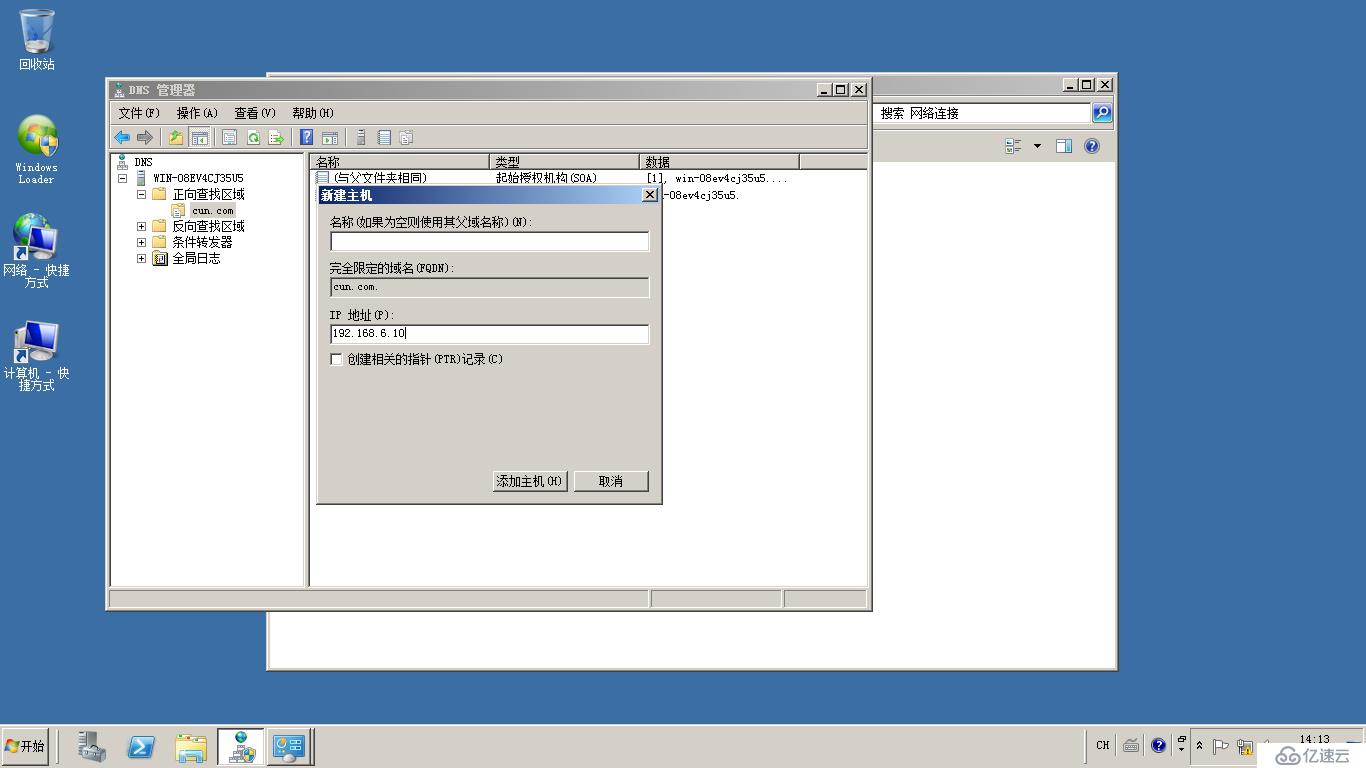Open the Properties toolbar icon
Screen dimensions: 1366x768
click(x=229, y=138)
